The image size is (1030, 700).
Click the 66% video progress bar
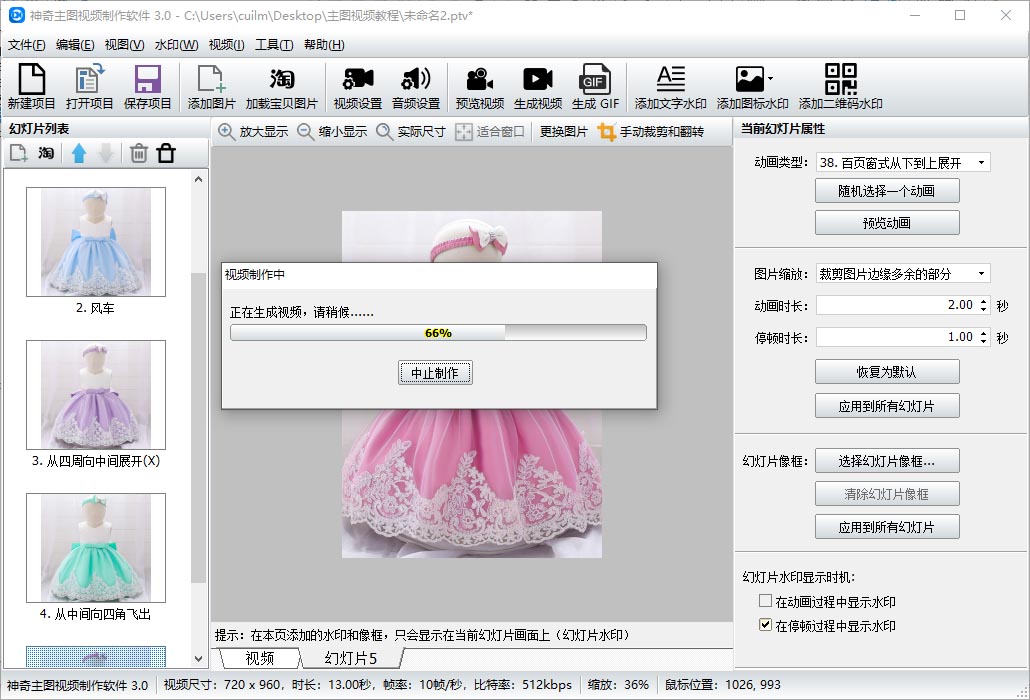pos(438,333)
